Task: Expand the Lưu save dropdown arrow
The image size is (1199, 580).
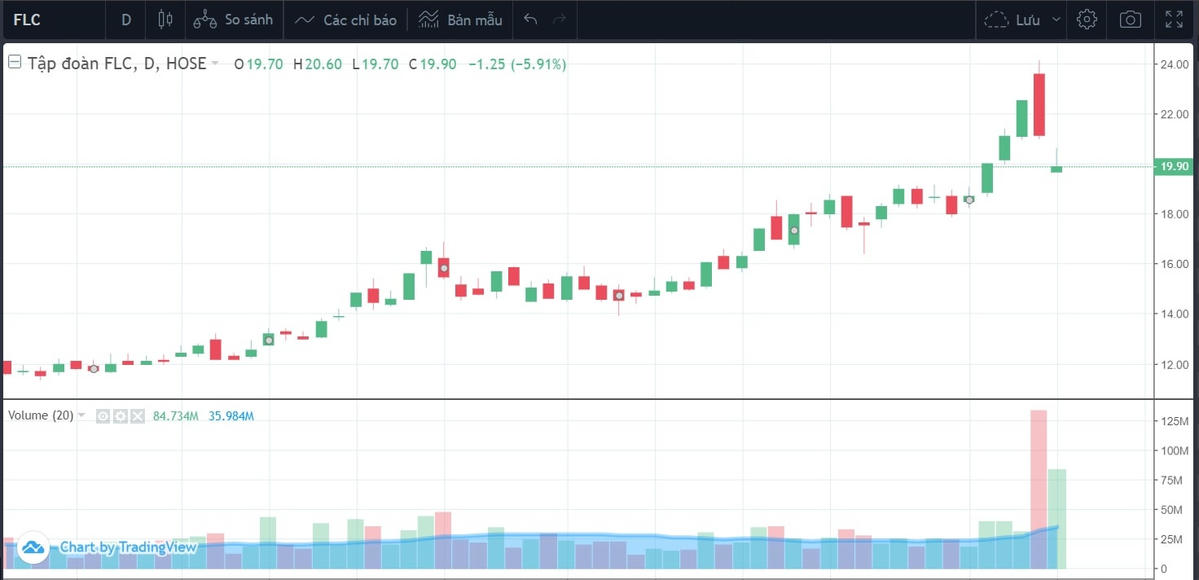Action: coord(1058,19)
